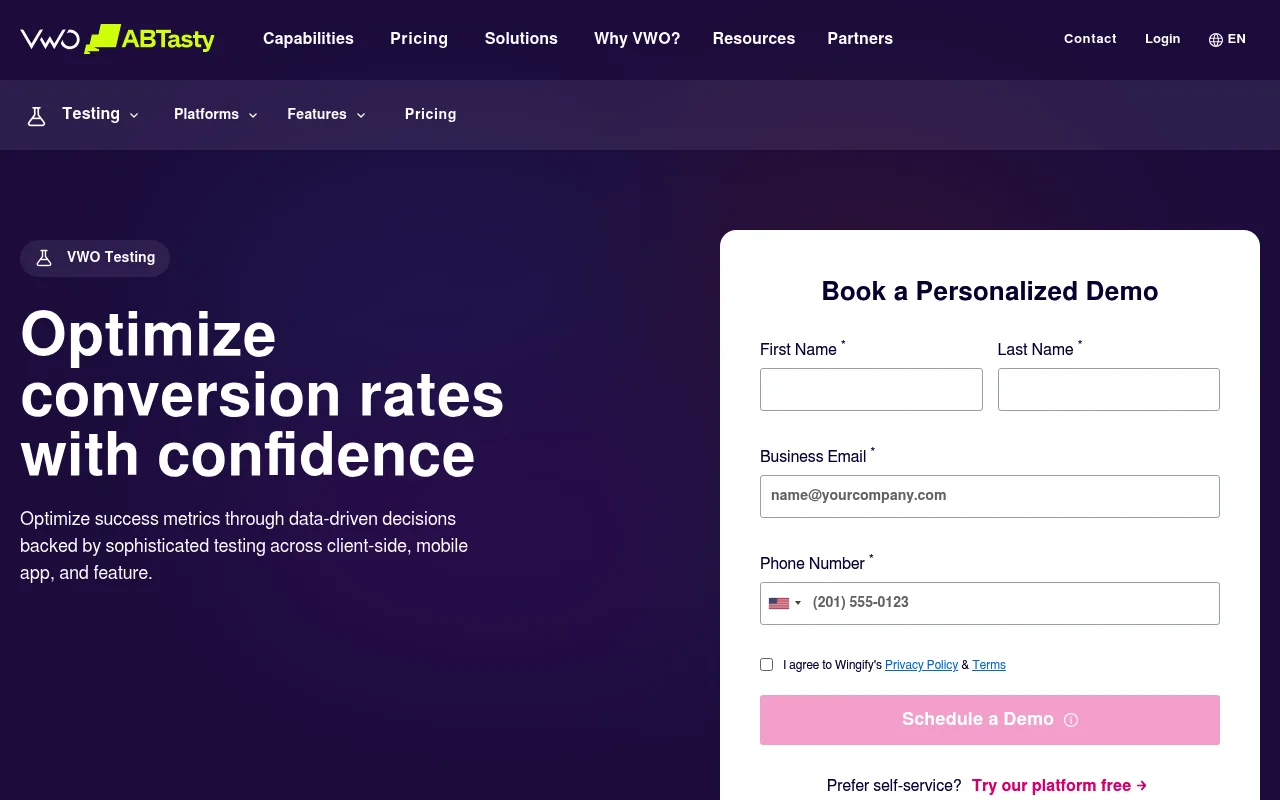Expand the Features dropdown

pyautogui.click(x=327, y=114)
